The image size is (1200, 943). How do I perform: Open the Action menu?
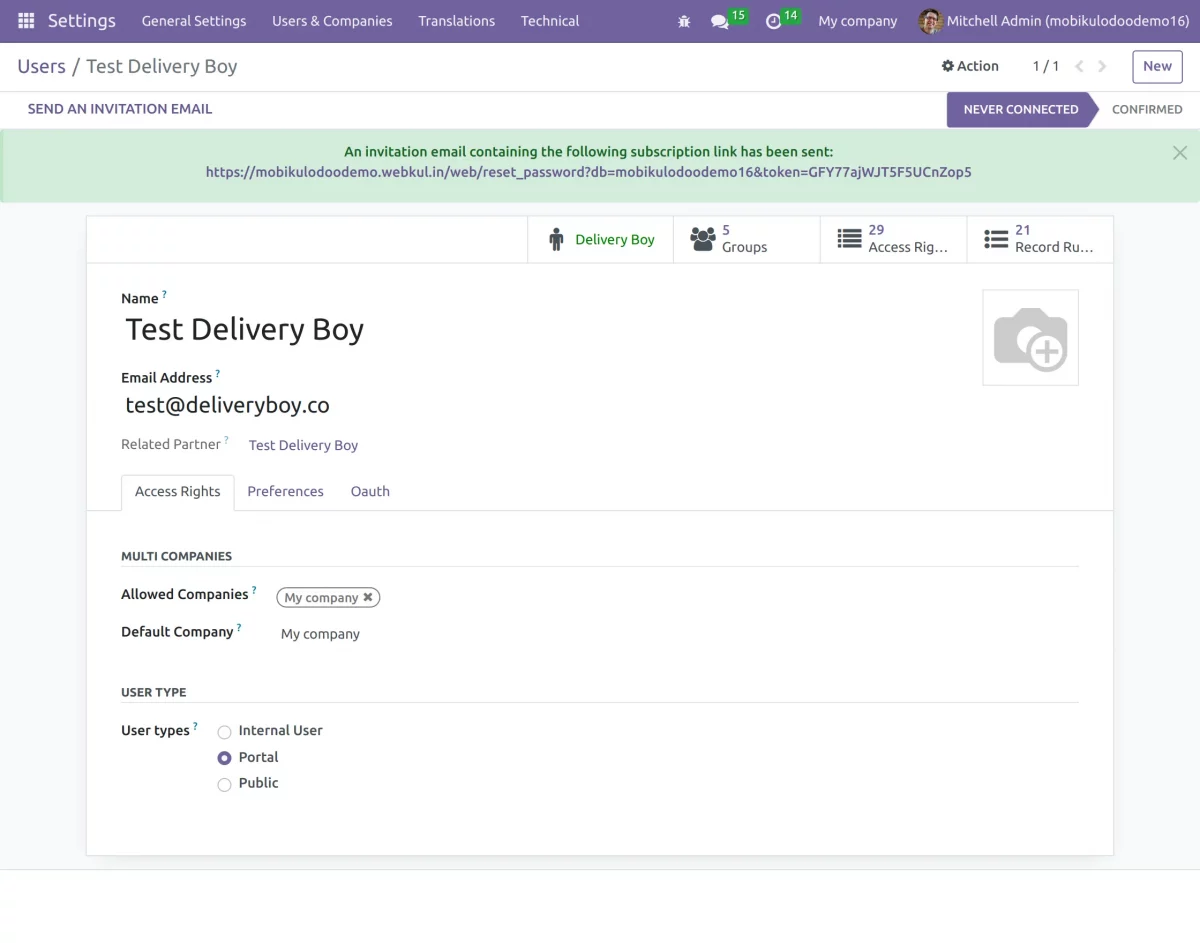pyautogui.click(x=969, y=65)
